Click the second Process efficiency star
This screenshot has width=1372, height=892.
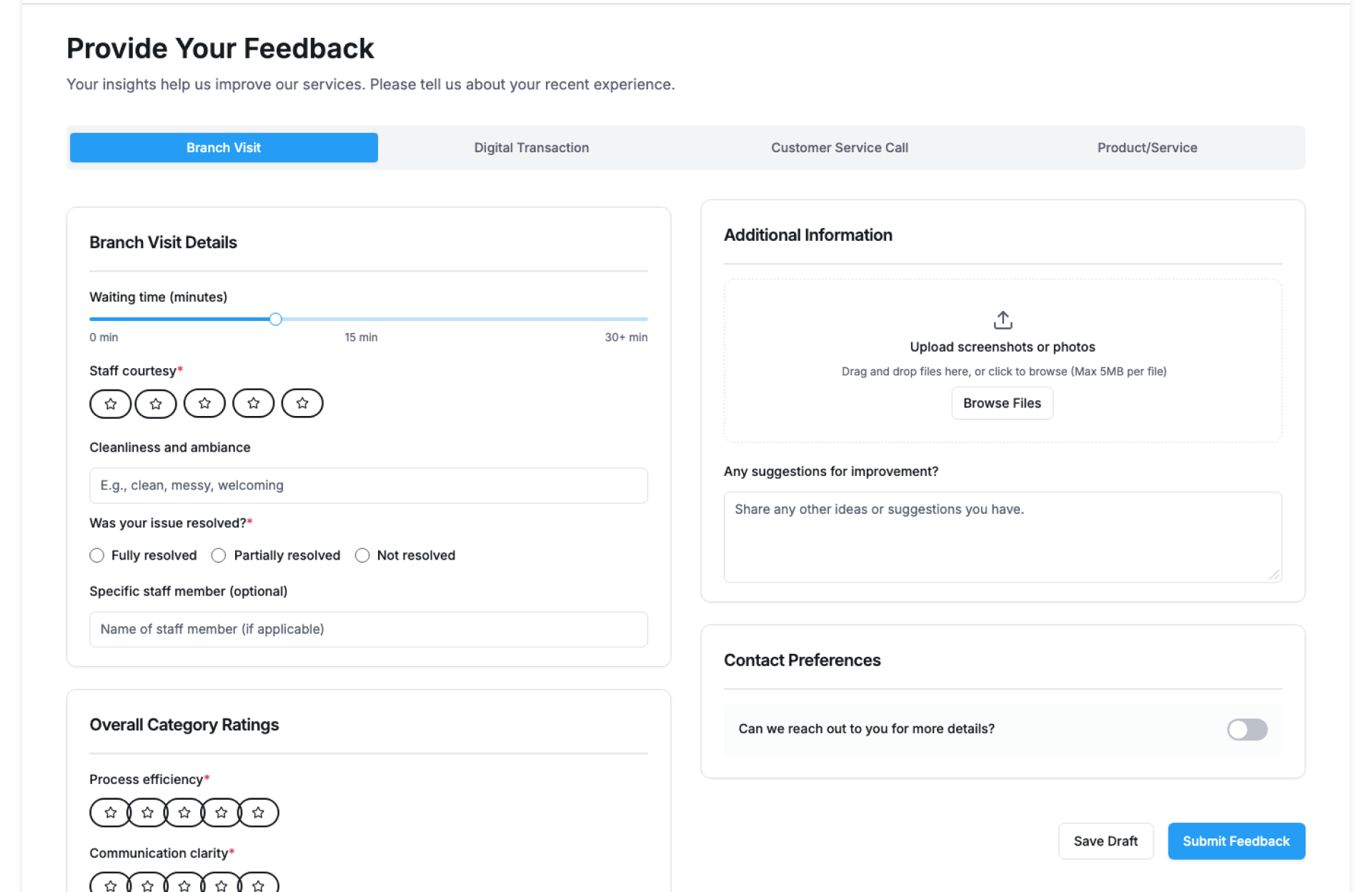147,813
